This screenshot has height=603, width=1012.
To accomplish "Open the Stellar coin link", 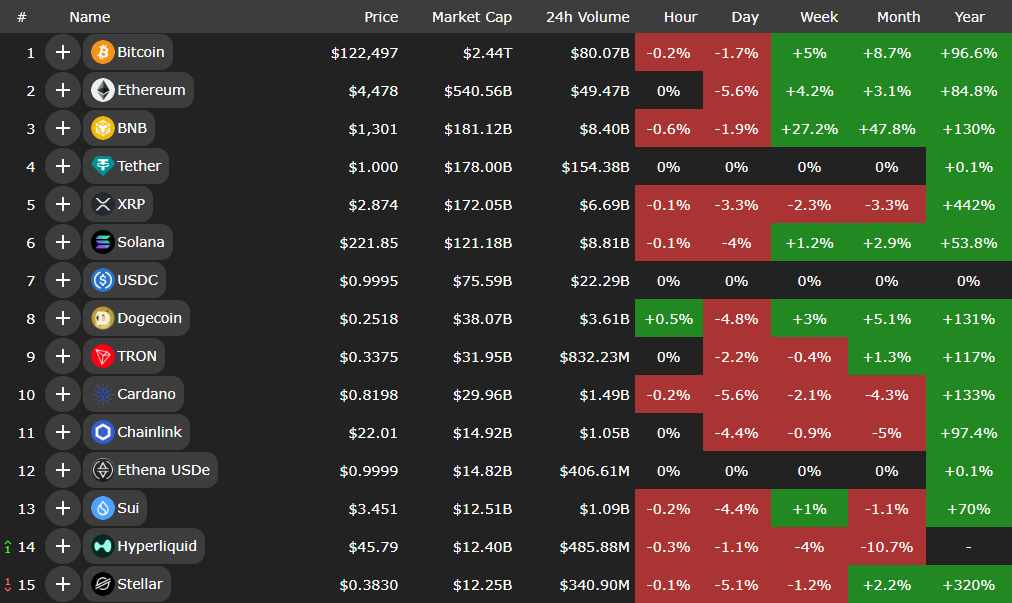I will [x=139, y=584].
